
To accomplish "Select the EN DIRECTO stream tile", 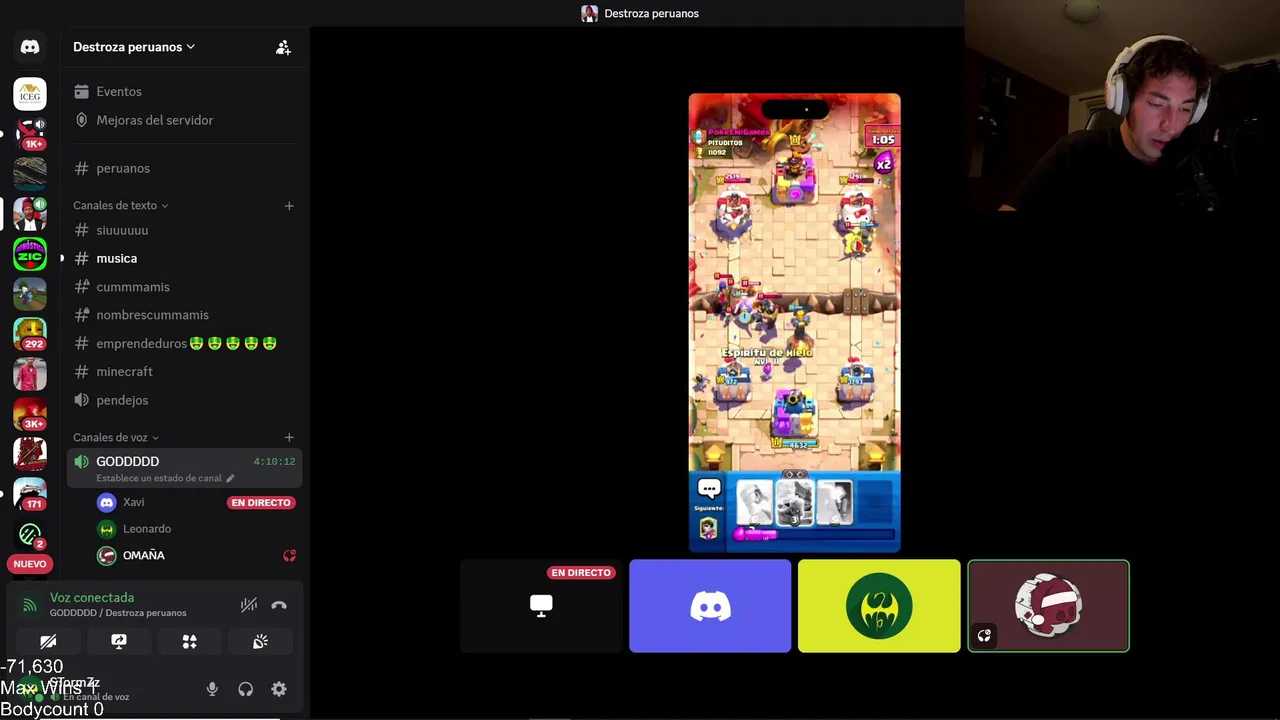I will point(541,606).
